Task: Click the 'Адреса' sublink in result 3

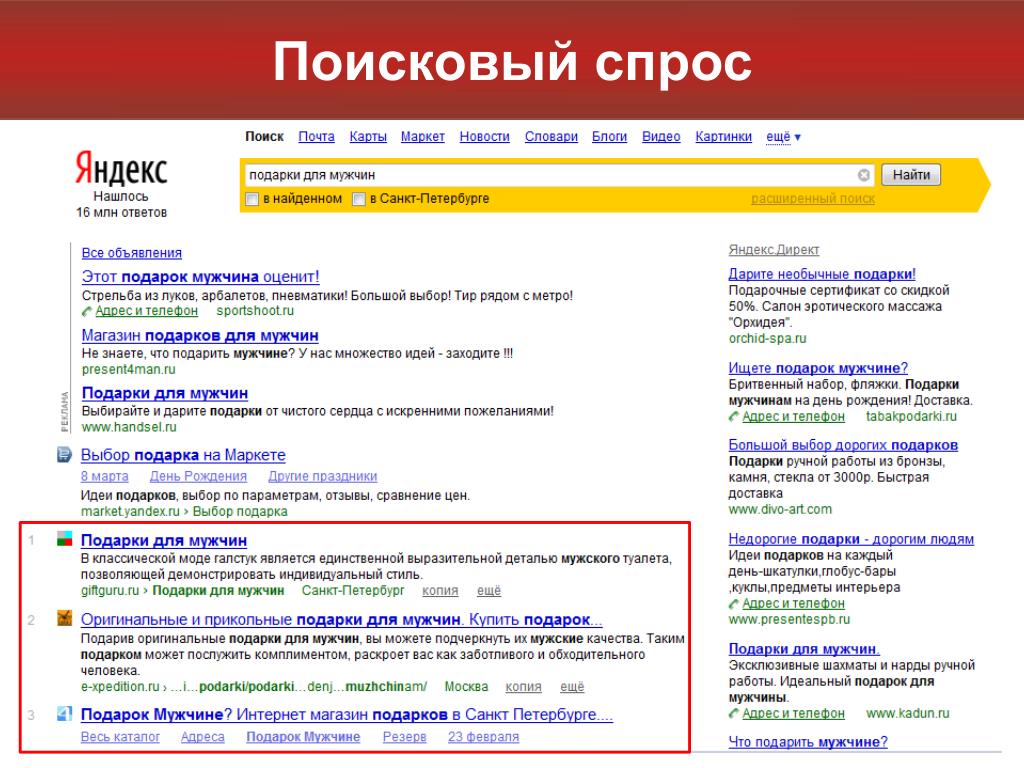Action: click(x=202, y=737)
